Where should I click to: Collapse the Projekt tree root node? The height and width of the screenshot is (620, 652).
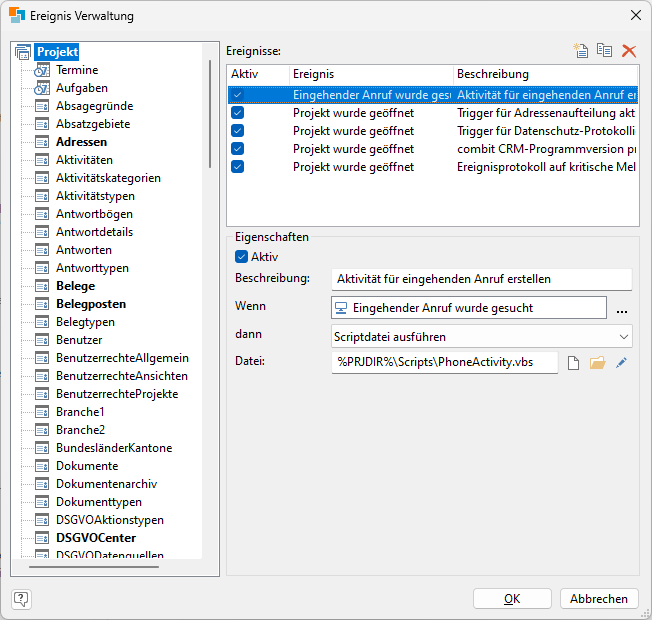pos(23,52)
